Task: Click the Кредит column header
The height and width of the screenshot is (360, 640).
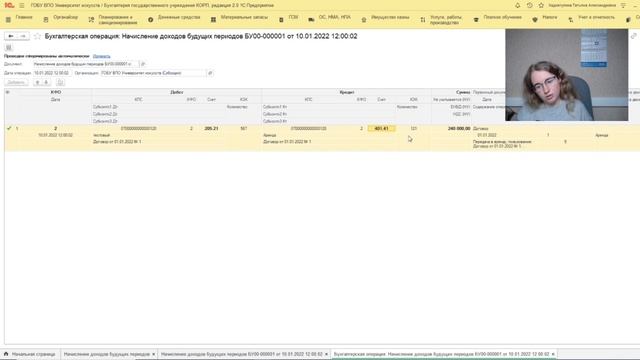Action: 347,92
